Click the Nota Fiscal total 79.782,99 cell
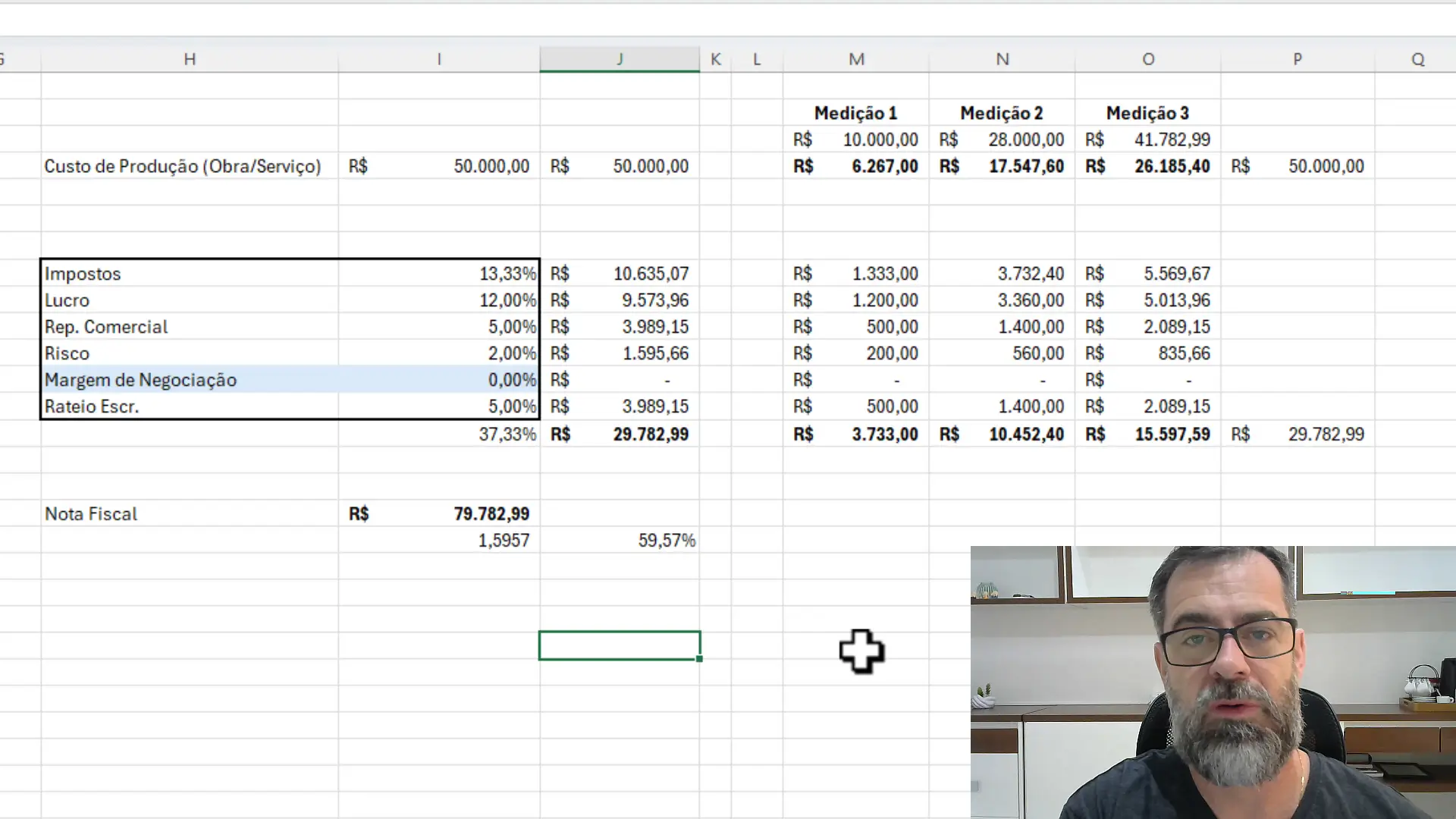The image size is (1456, 819). tap(491, 514)
